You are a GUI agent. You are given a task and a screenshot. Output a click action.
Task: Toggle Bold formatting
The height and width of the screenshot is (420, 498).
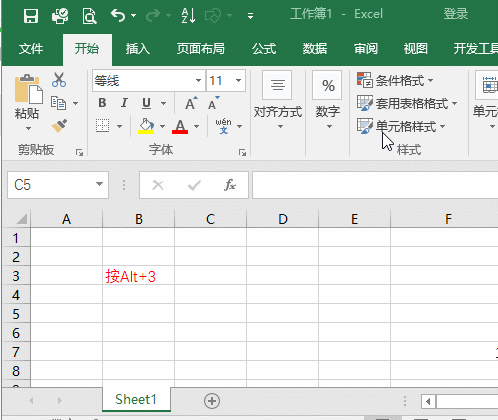[x=102, y=103]
